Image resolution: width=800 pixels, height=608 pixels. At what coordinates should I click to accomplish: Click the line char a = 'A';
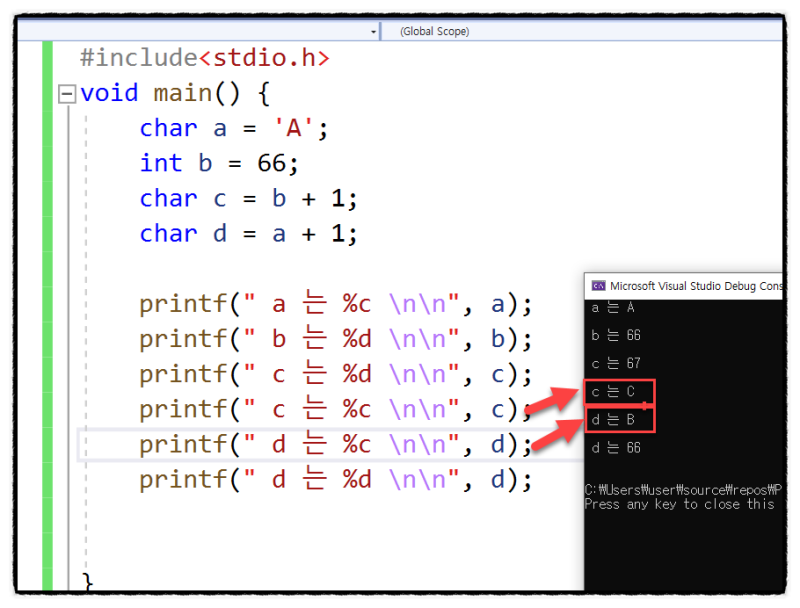(x=234, y=128)
